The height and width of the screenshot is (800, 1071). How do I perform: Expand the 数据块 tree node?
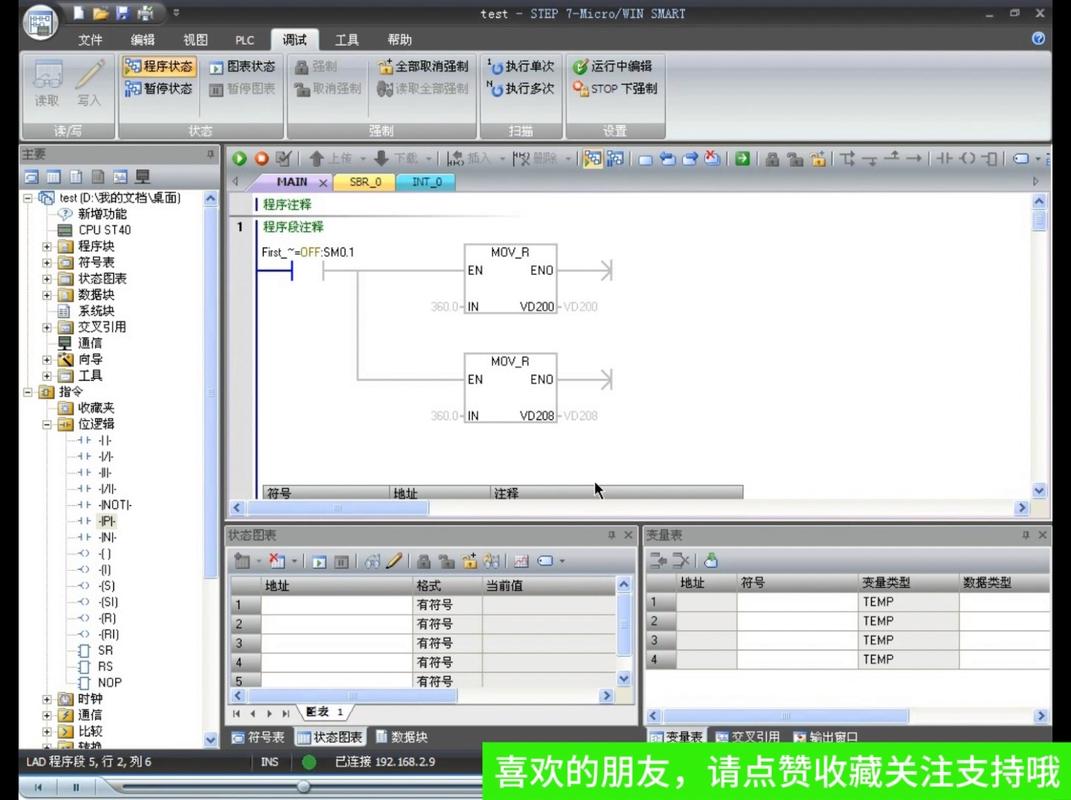[x=47, y=295]
